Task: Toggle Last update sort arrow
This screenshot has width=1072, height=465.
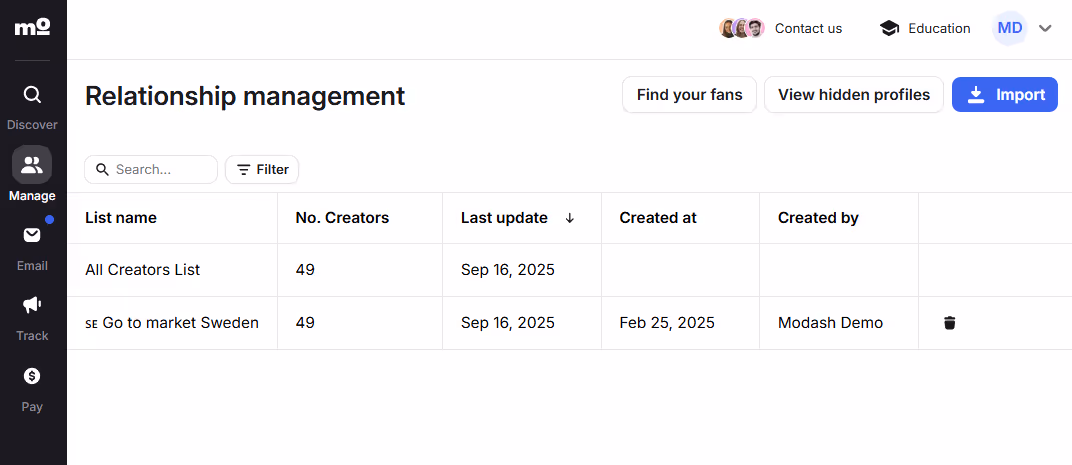Action: [x=570, y=218]
